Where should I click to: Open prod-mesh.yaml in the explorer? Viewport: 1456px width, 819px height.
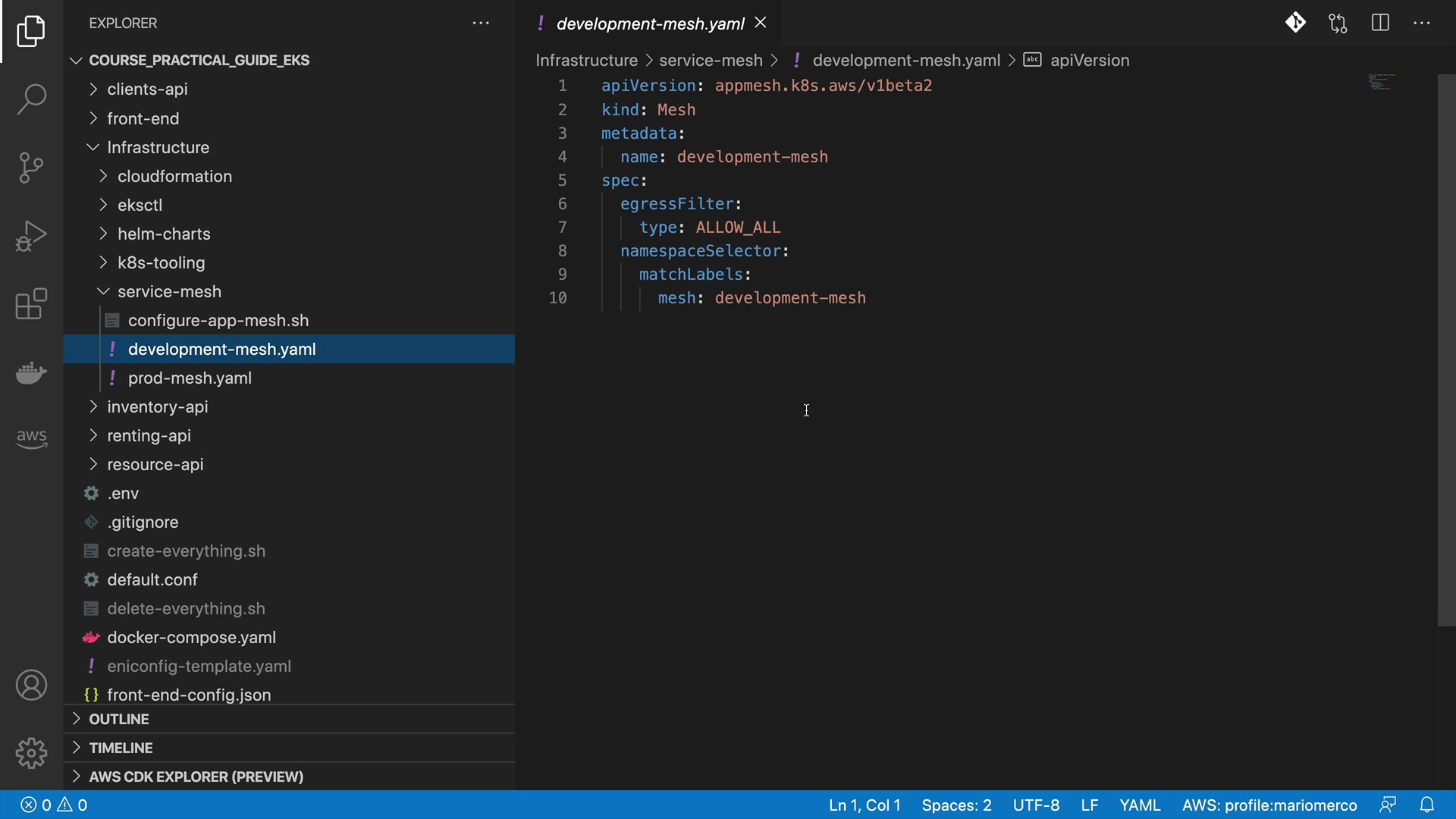click(x=190, y=378)
